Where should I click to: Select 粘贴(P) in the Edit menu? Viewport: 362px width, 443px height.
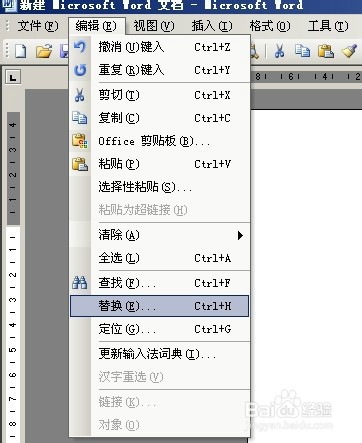pos(160,164)
